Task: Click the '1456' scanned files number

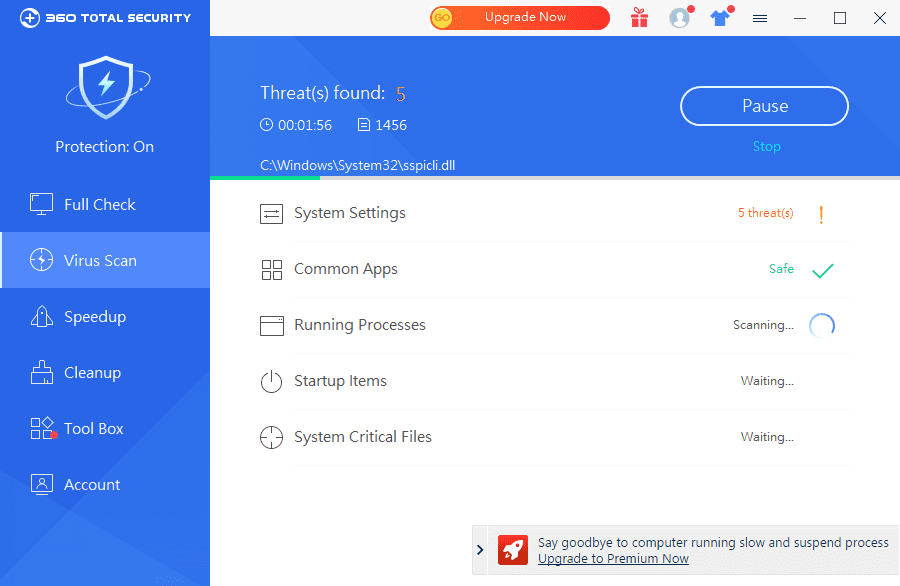Action: pyautogui.click(x=391, y=125)
